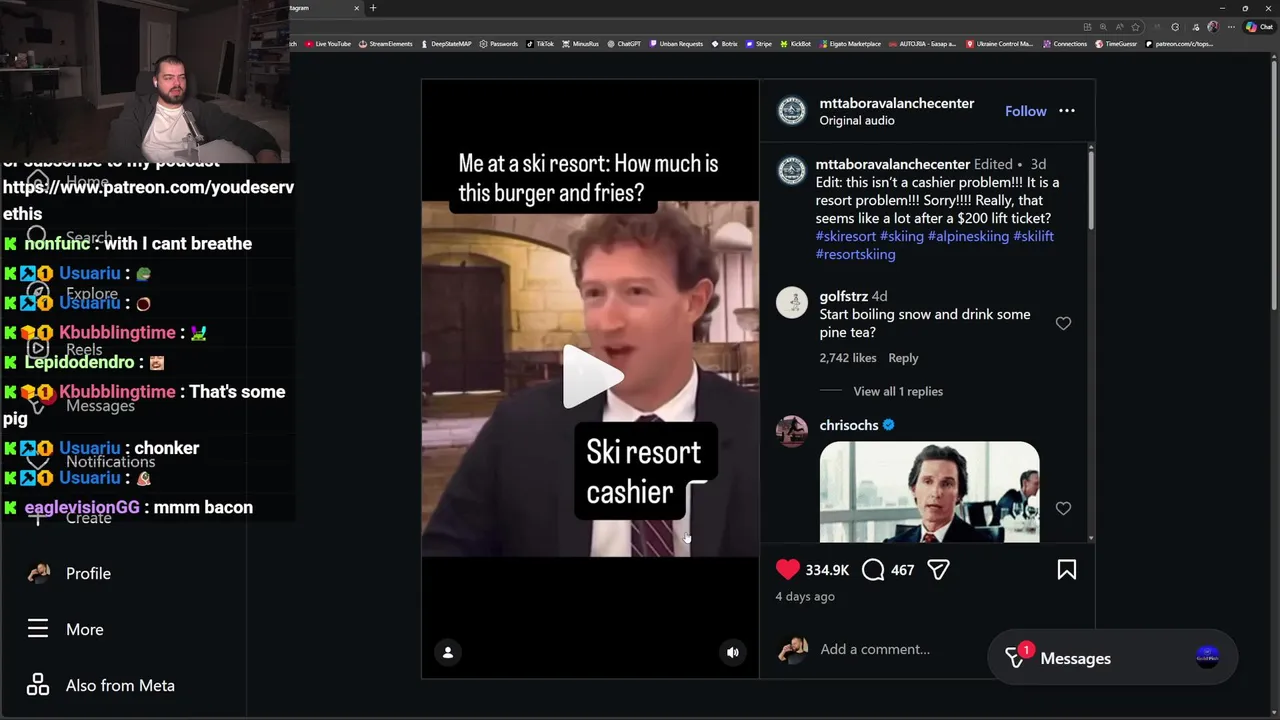Open the avatar in the Messages widget
The width and height of the screenshot is (1280, 720).
click(x=1207, y=657)
